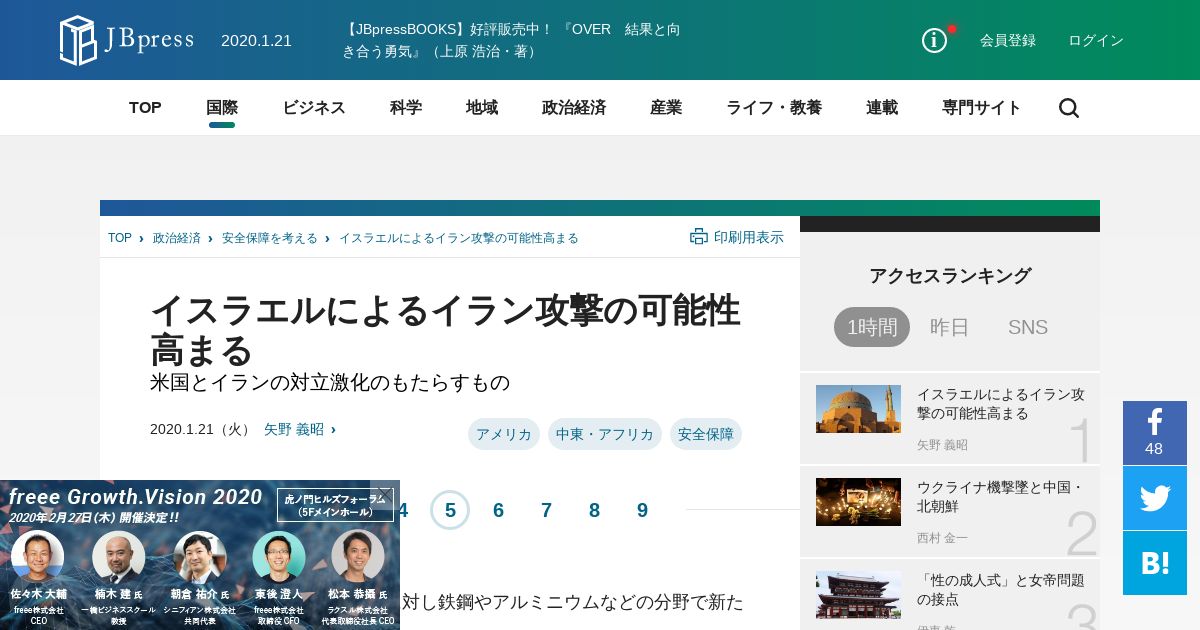This screenshot has width=1200, height=630.
Task: Click the アクセスランキング heading
Action: [x=950, y=275]
